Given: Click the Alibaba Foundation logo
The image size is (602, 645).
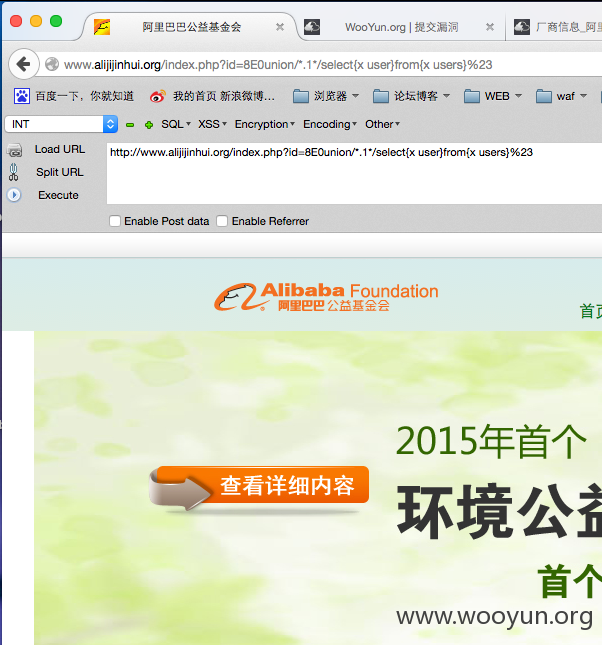Looking at the screenshot, I should [326, 296].
